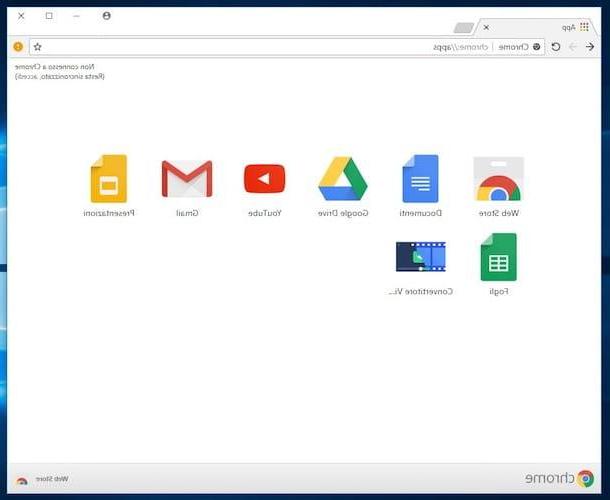The height and width of the screenshot is (500, 610).
Task: Click the apps grid icon on the tab
Action: coord(584,27)
